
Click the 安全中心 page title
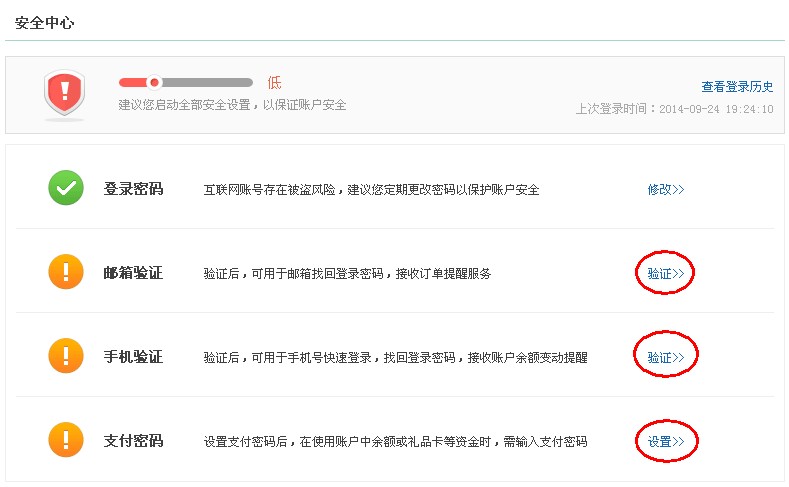click(x=45, y=23)
